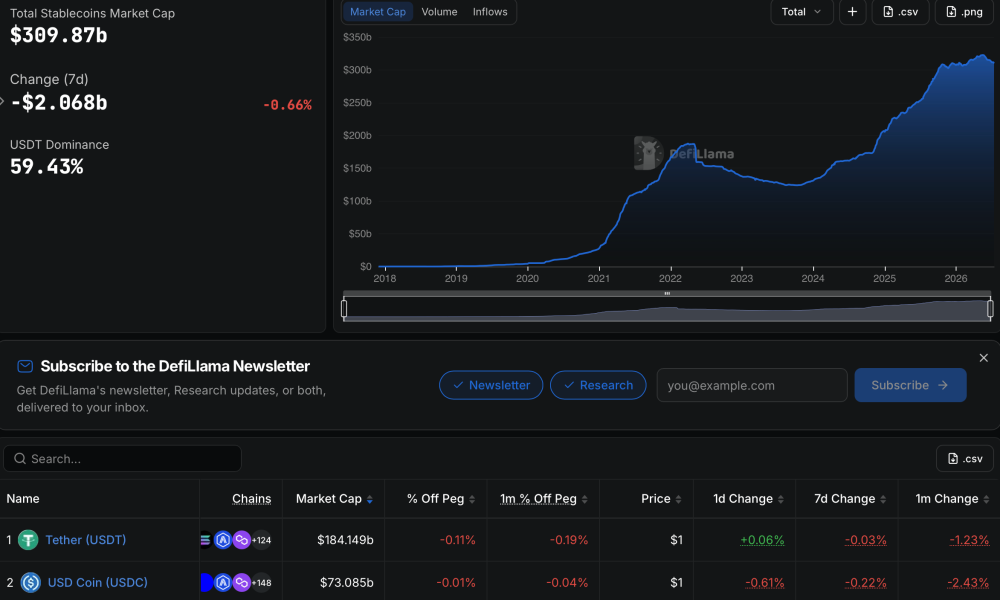
Task: Click the +148 chains badge for USDC
Action: pos(261,582)
